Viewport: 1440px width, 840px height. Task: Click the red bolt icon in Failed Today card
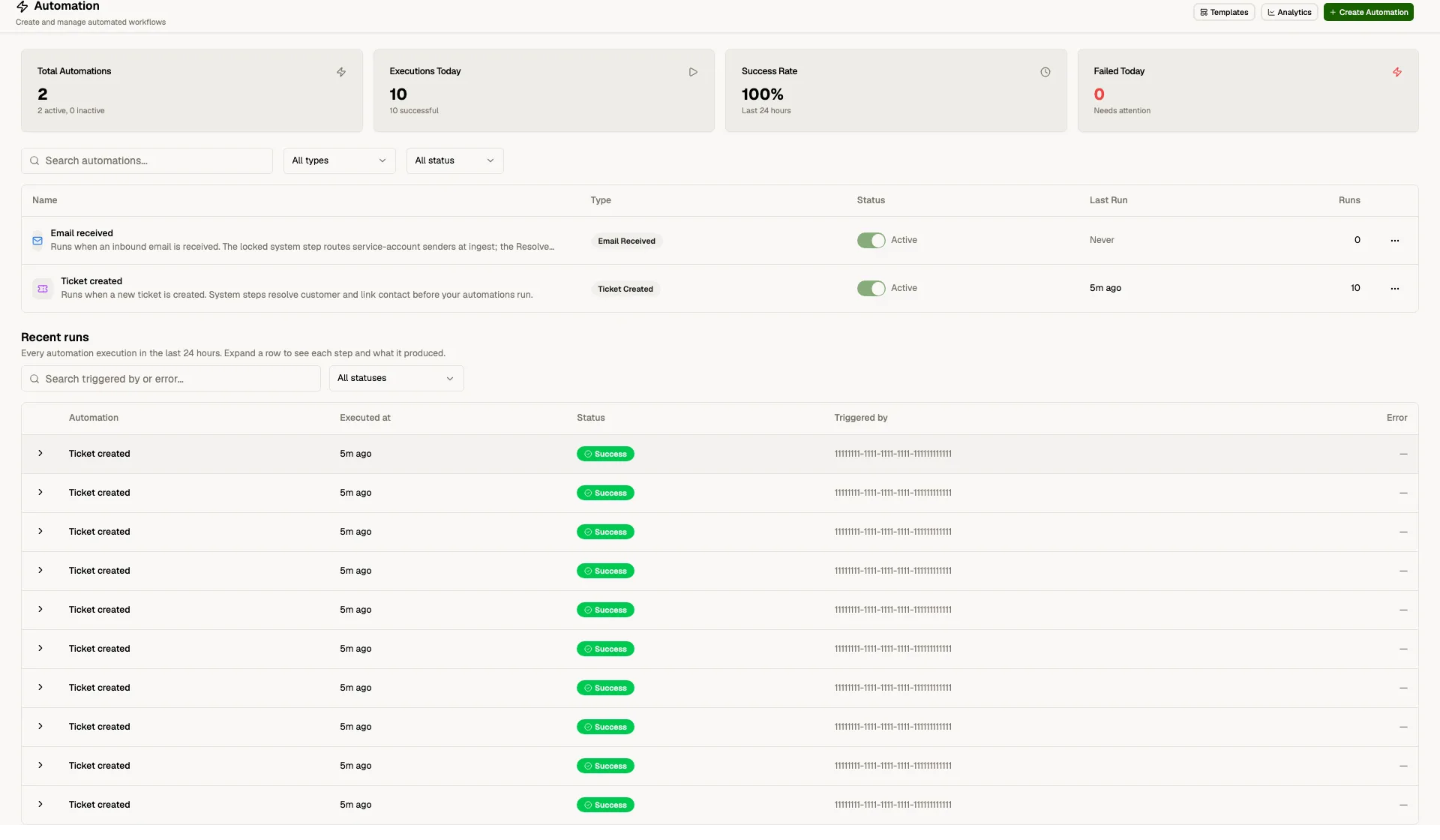1397,72
